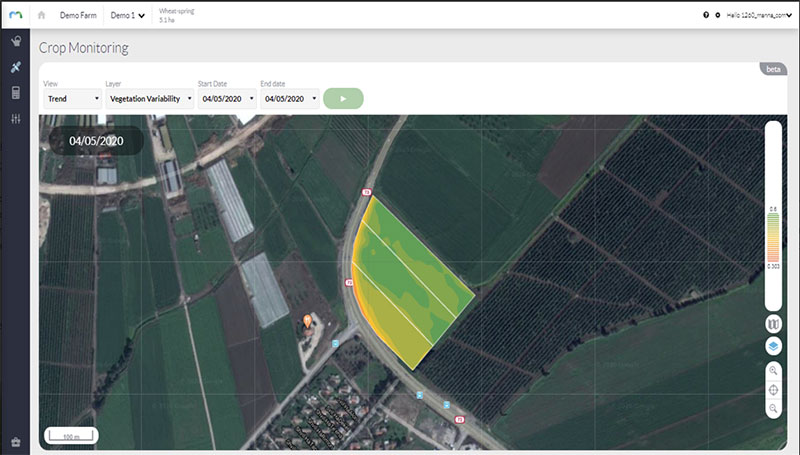The height and width of the screenshot is (455, 800).
Task: Open the calculator icon in the sidebar
Action: click(15, 93)
